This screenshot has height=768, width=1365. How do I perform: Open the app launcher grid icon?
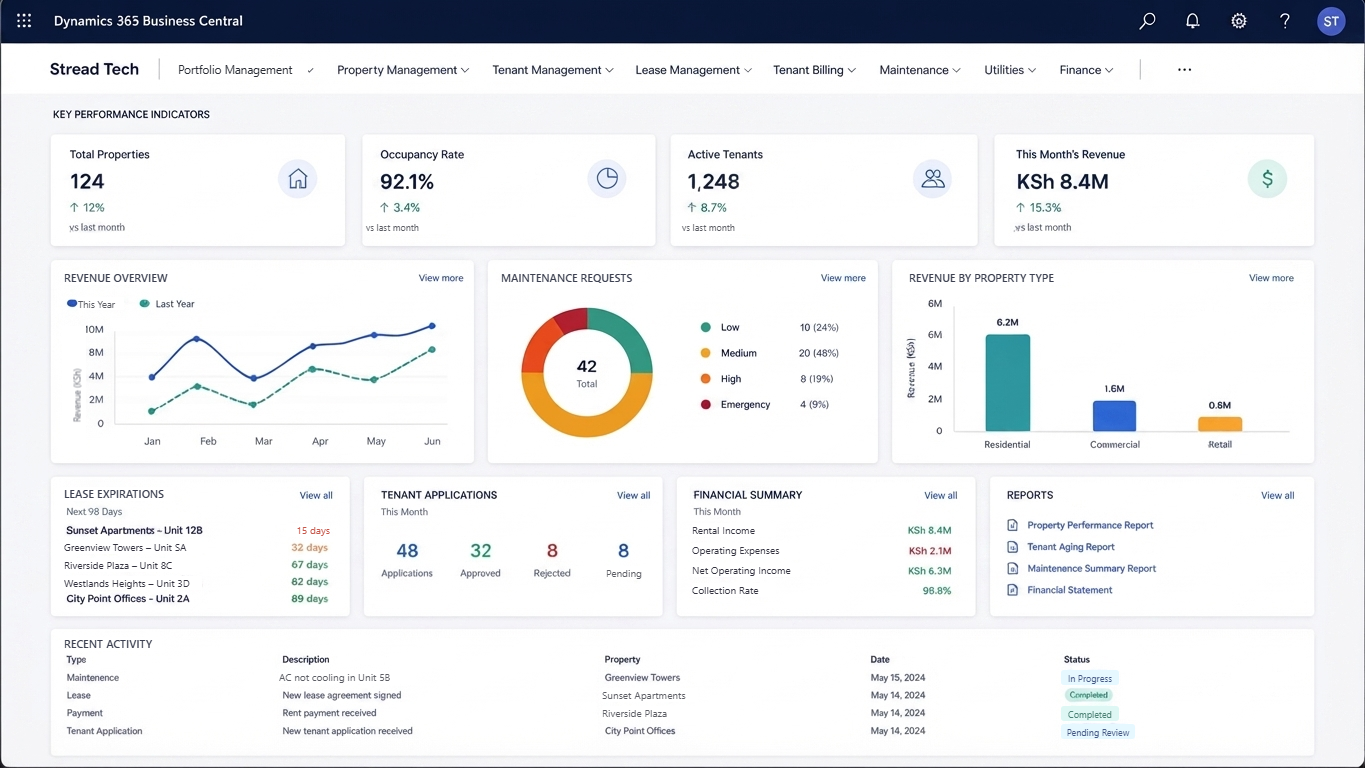(x=24, y=21)
